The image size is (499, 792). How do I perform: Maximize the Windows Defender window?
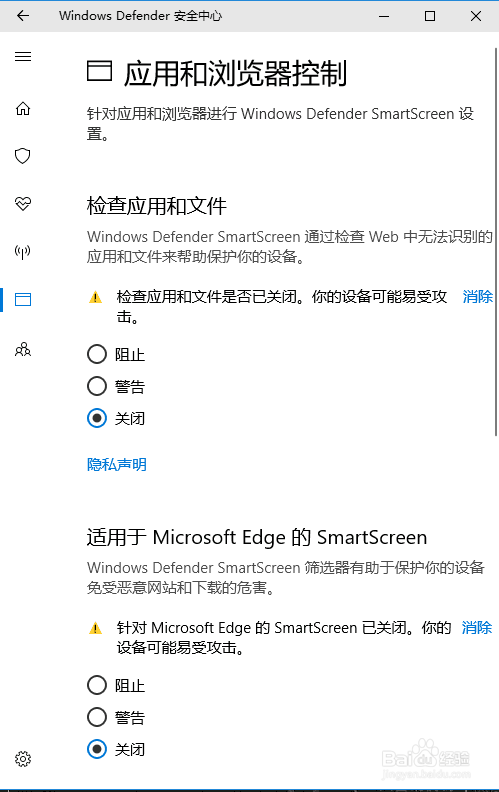(x=430, y=16)
